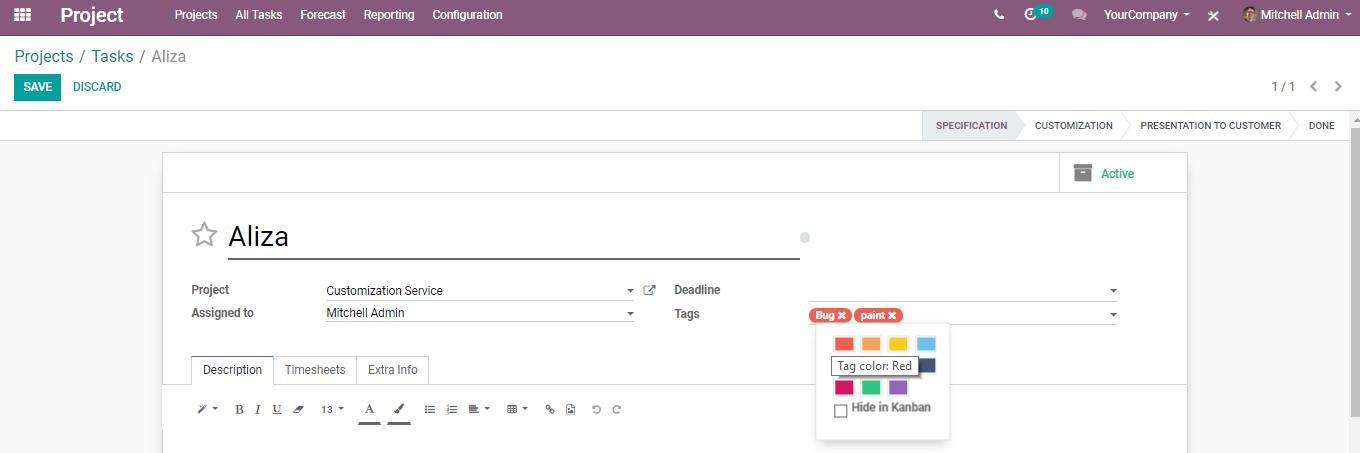This screenshot has height=453, width=1360.
Task: Insert an ordered numbered list
Action: point(451,409)
